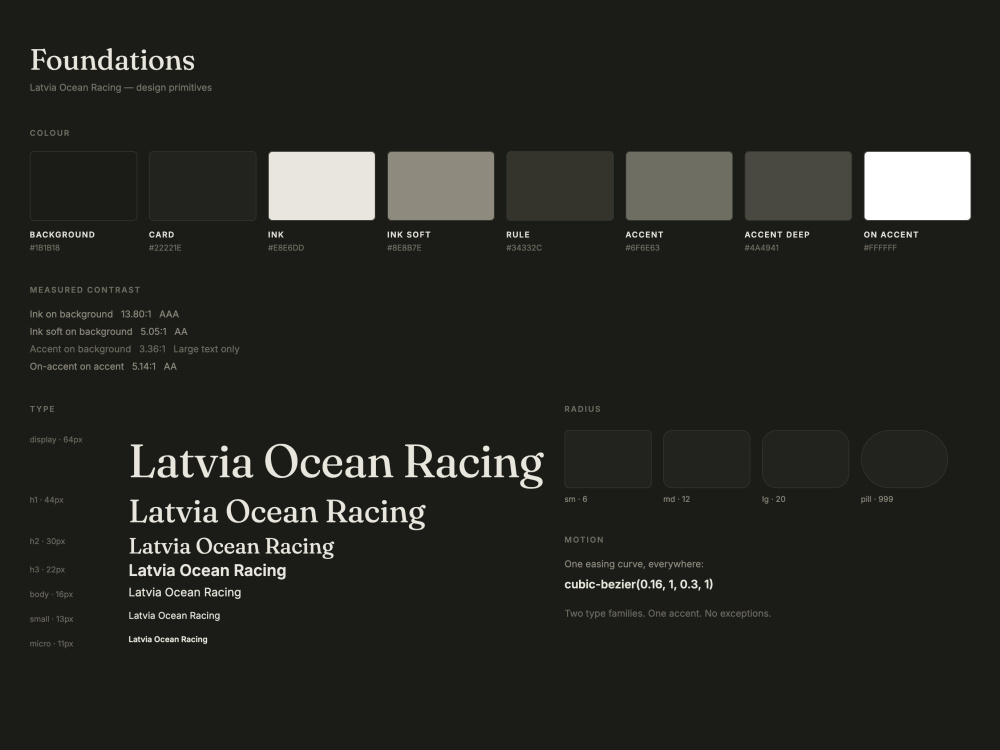Click the body-size Latvia Ocean Racing sample
This screenshot has width=1000, height=750.
click(185, 592)
